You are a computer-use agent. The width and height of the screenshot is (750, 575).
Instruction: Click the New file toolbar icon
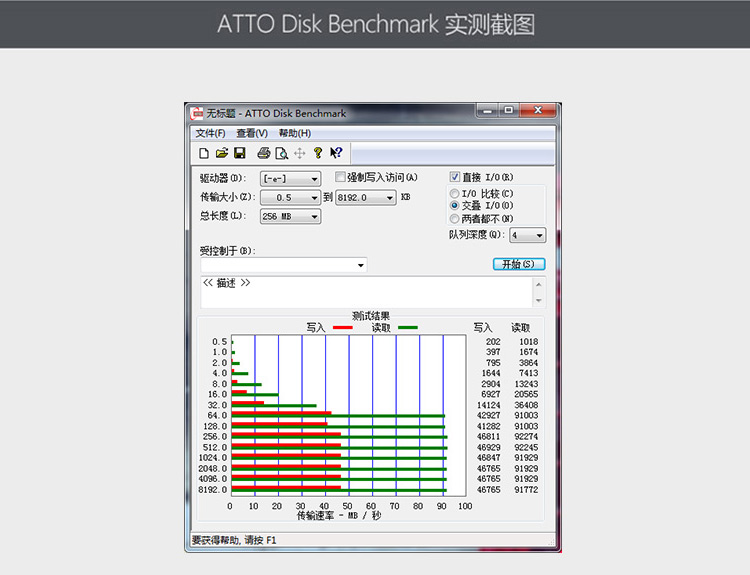(204, 153)
